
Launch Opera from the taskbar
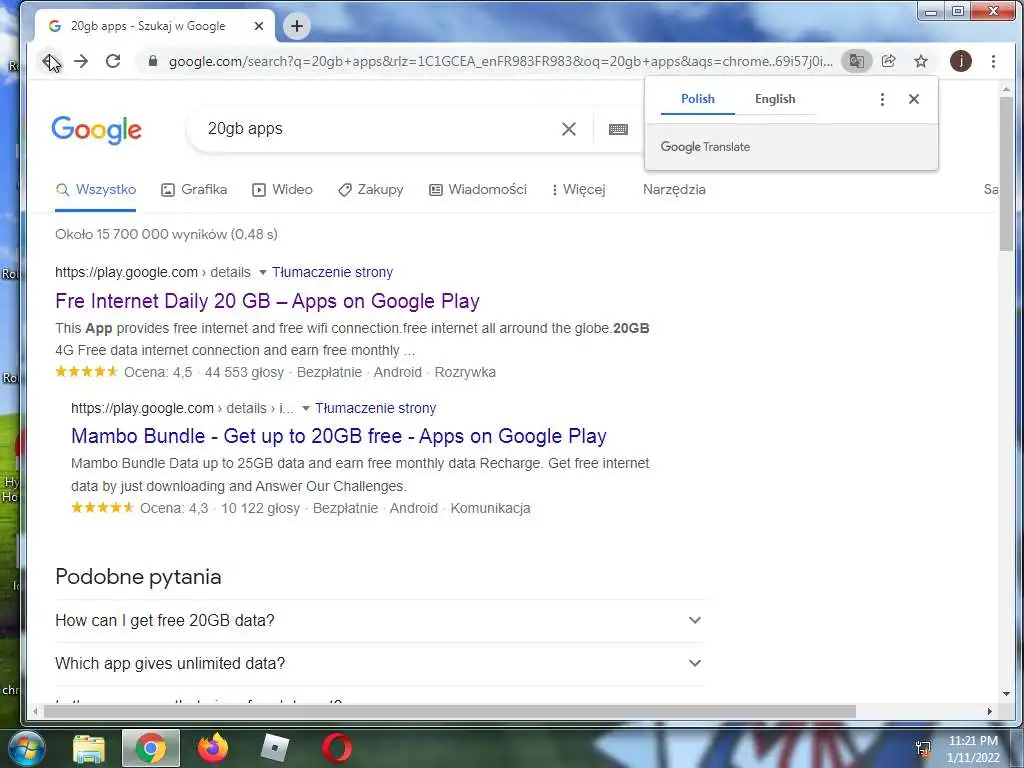click(x=337, y=748)
